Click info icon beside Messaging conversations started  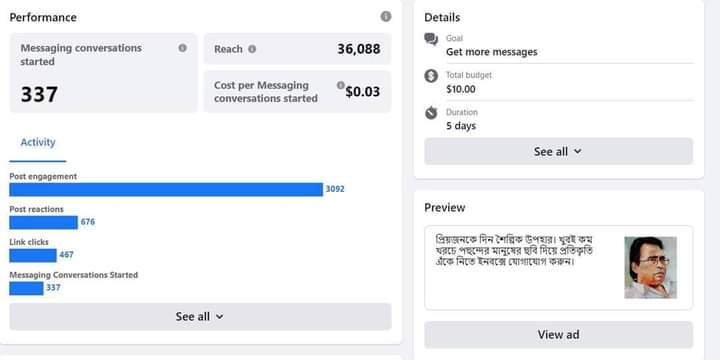click(182, 48)
